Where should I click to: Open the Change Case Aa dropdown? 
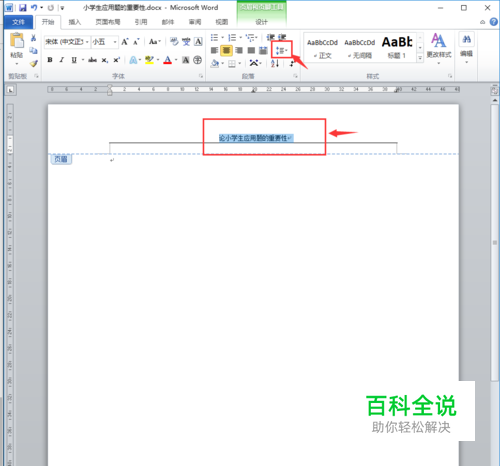(x=154, y=42)
